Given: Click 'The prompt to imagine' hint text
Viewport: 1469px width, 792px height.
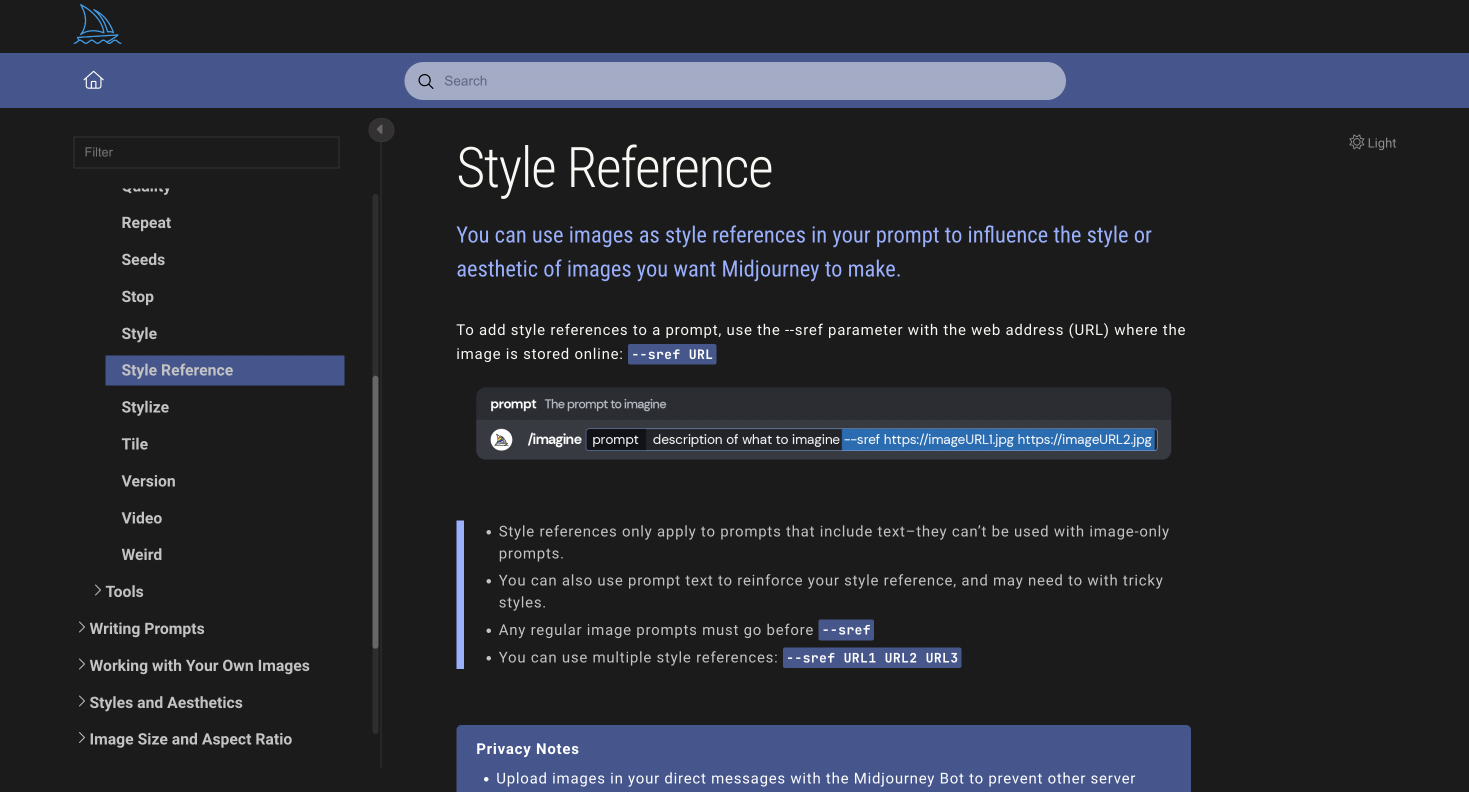Looking at the screenshot, I should click(x=605, y=404).
